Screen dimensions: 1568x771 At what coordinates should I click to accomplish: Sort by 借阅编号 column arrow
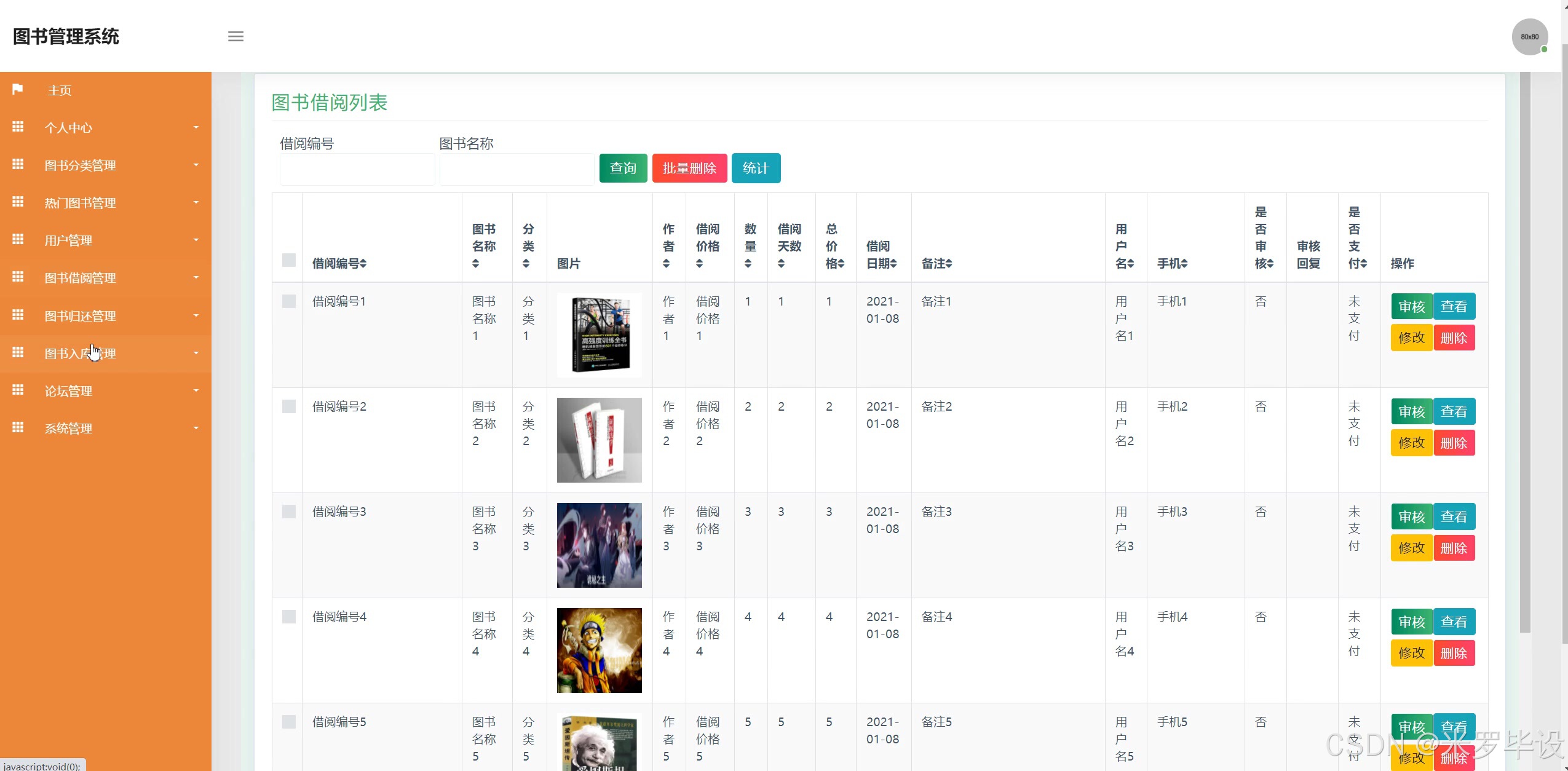pyautogui.click(x=363, y=264)
